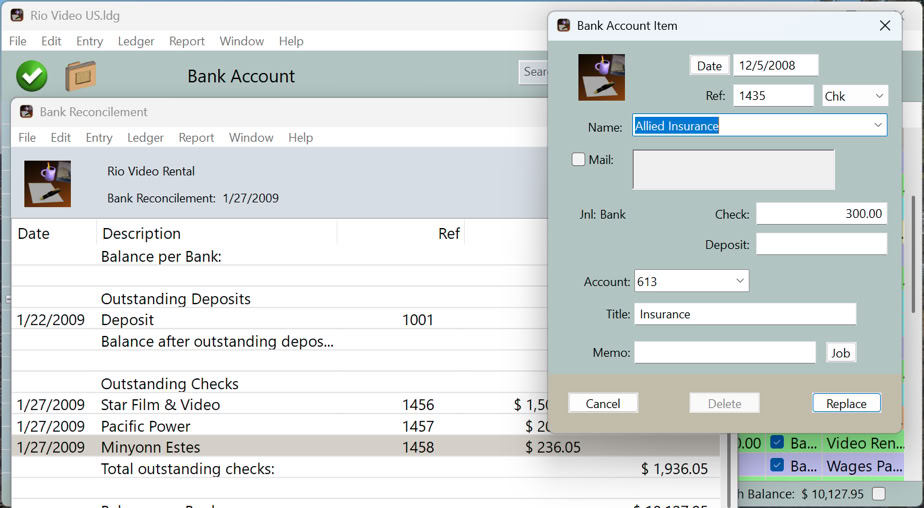
Task: Click the Ref field showing 1435
Action: (x=773, y=95)
